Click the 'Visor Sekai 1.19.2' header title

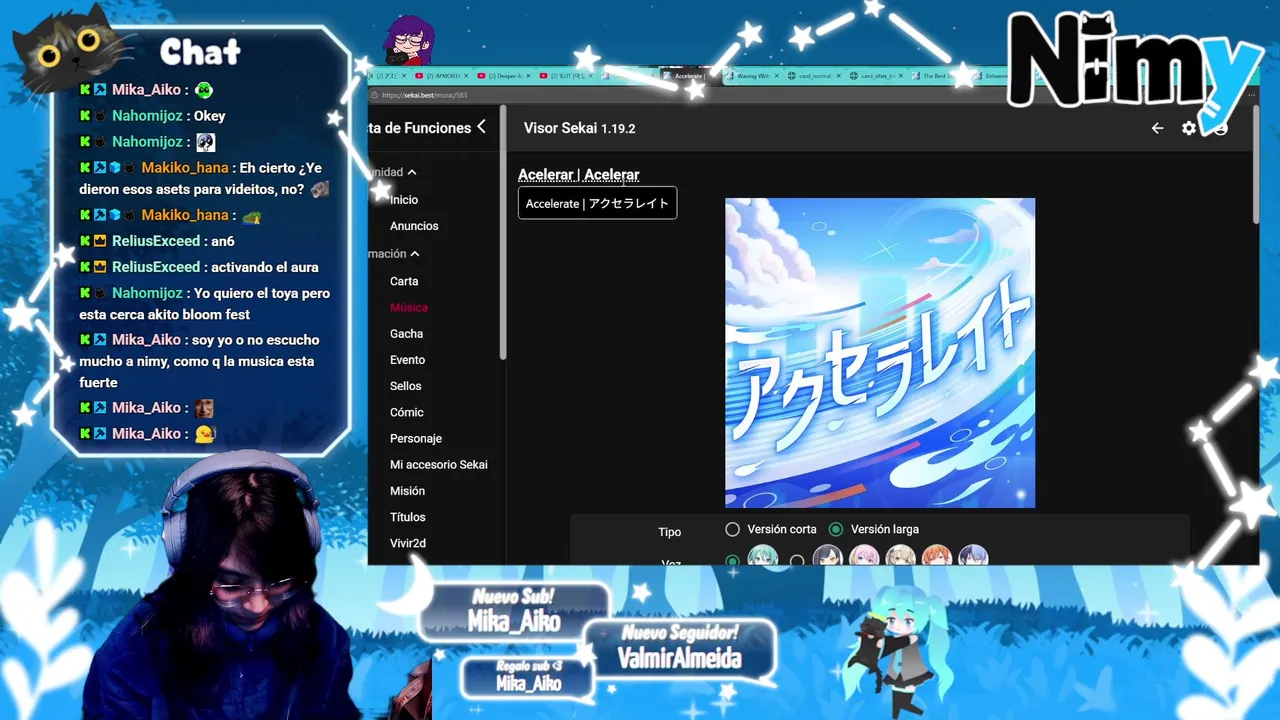tap(579, 128)
